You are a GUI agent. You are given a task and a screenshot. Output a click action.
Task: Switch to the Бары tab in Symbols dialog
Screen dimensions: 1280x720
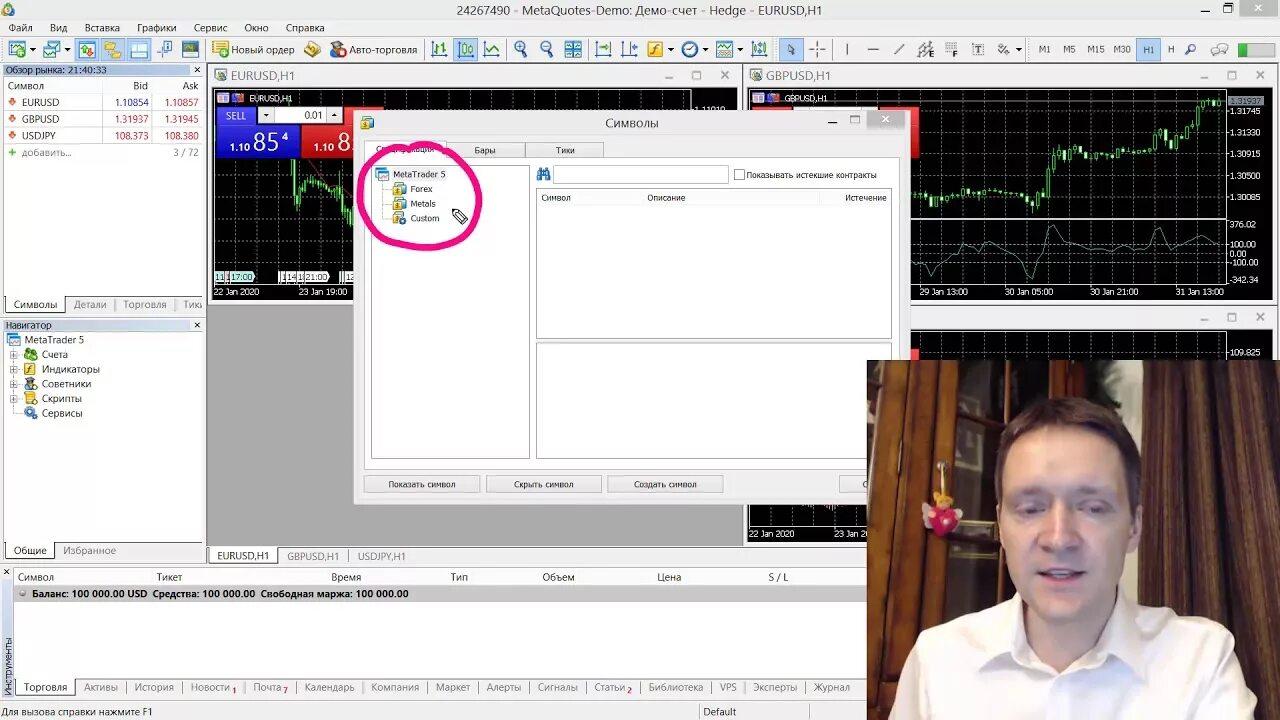pyautogui.click(x=485, y=150)
